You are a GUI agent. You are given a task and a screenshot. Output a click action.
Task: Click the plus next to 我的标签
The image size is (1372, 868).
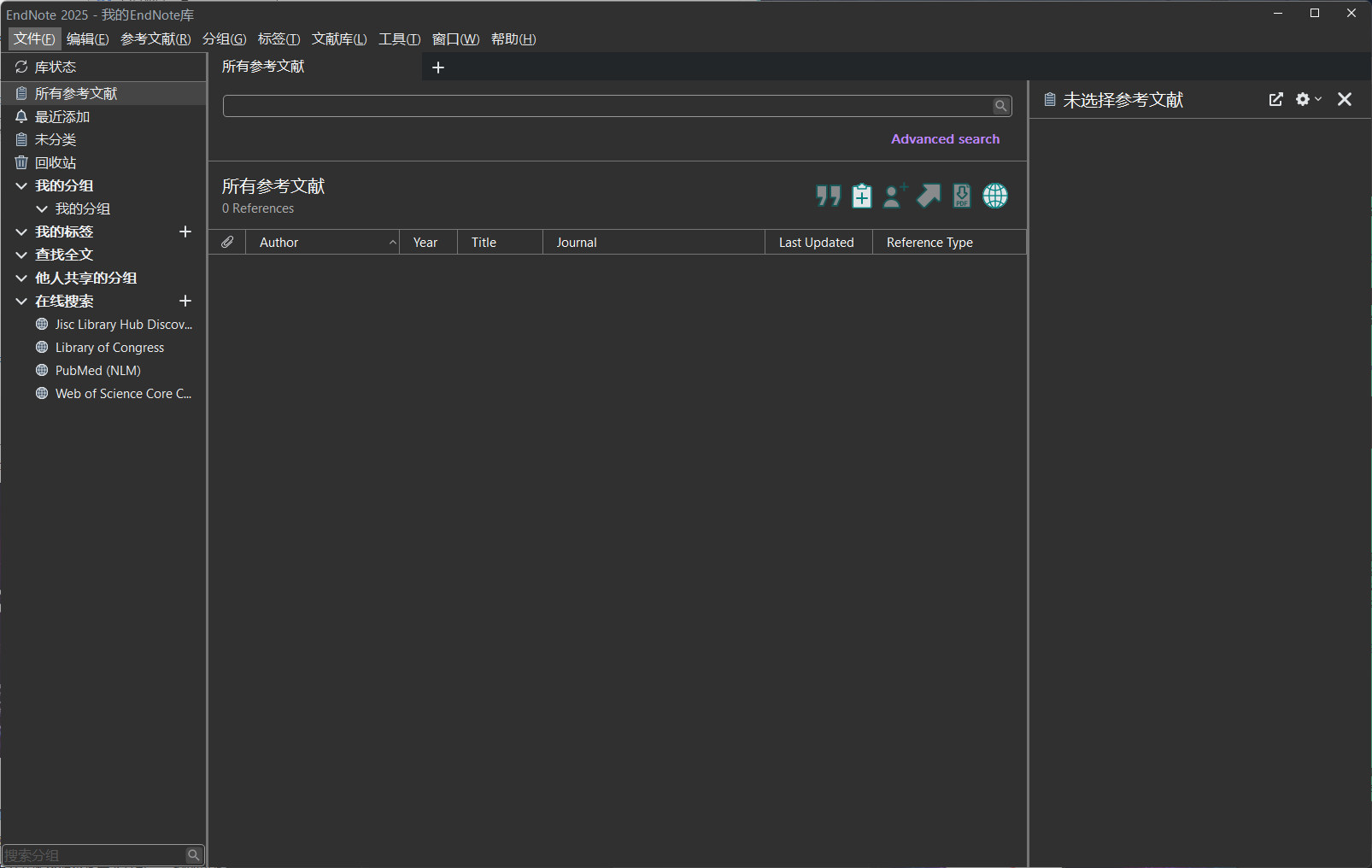click(185, 232)
